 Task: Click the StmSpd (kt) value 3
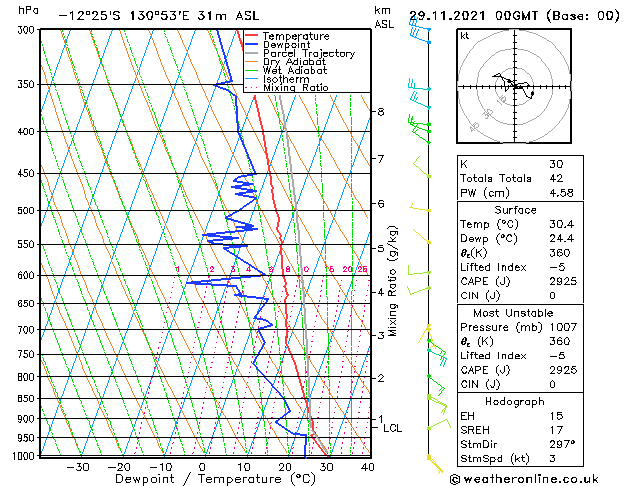point(552,459)
